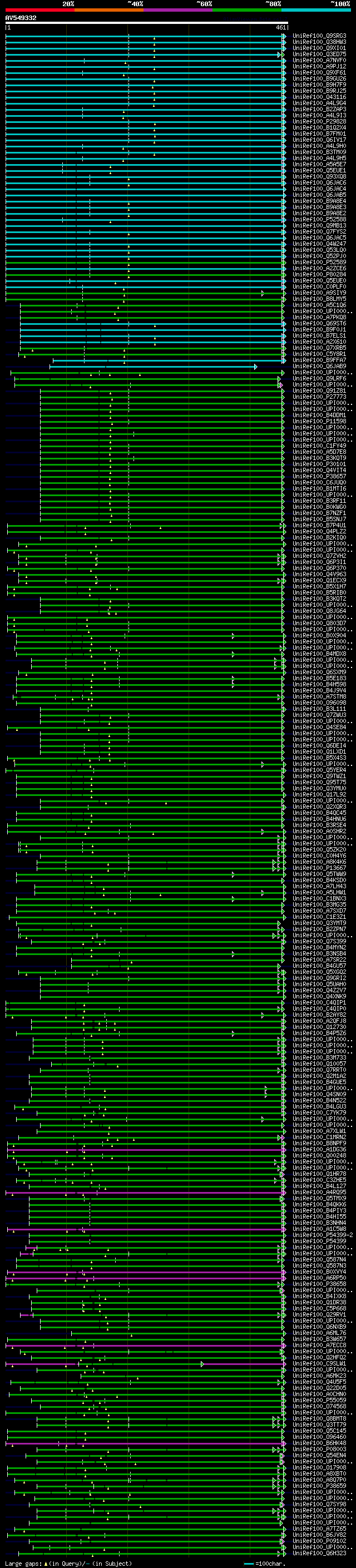356x1568 pixels.
Task: Select the UniRef100_P55059 label
Action: point(319,1401)
